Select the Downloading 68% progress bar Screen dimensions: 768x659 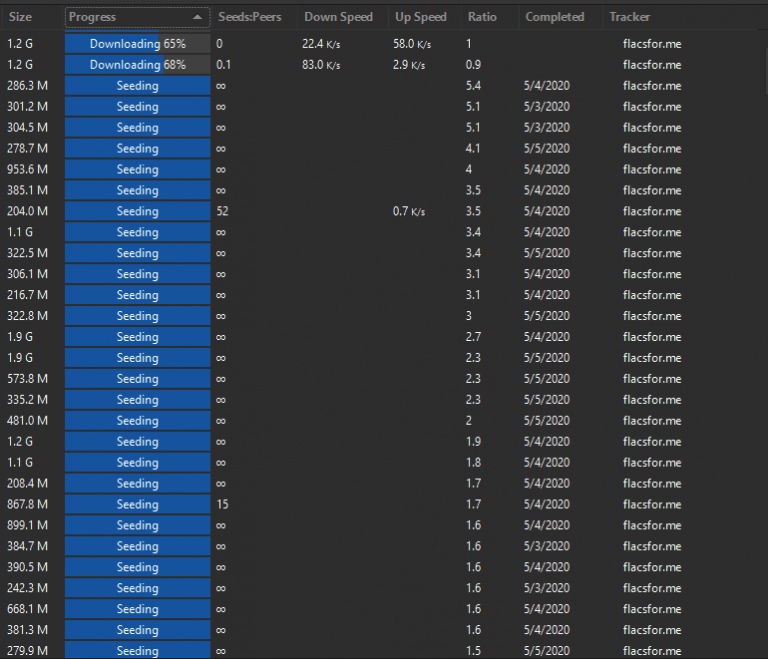coord(137,65)
